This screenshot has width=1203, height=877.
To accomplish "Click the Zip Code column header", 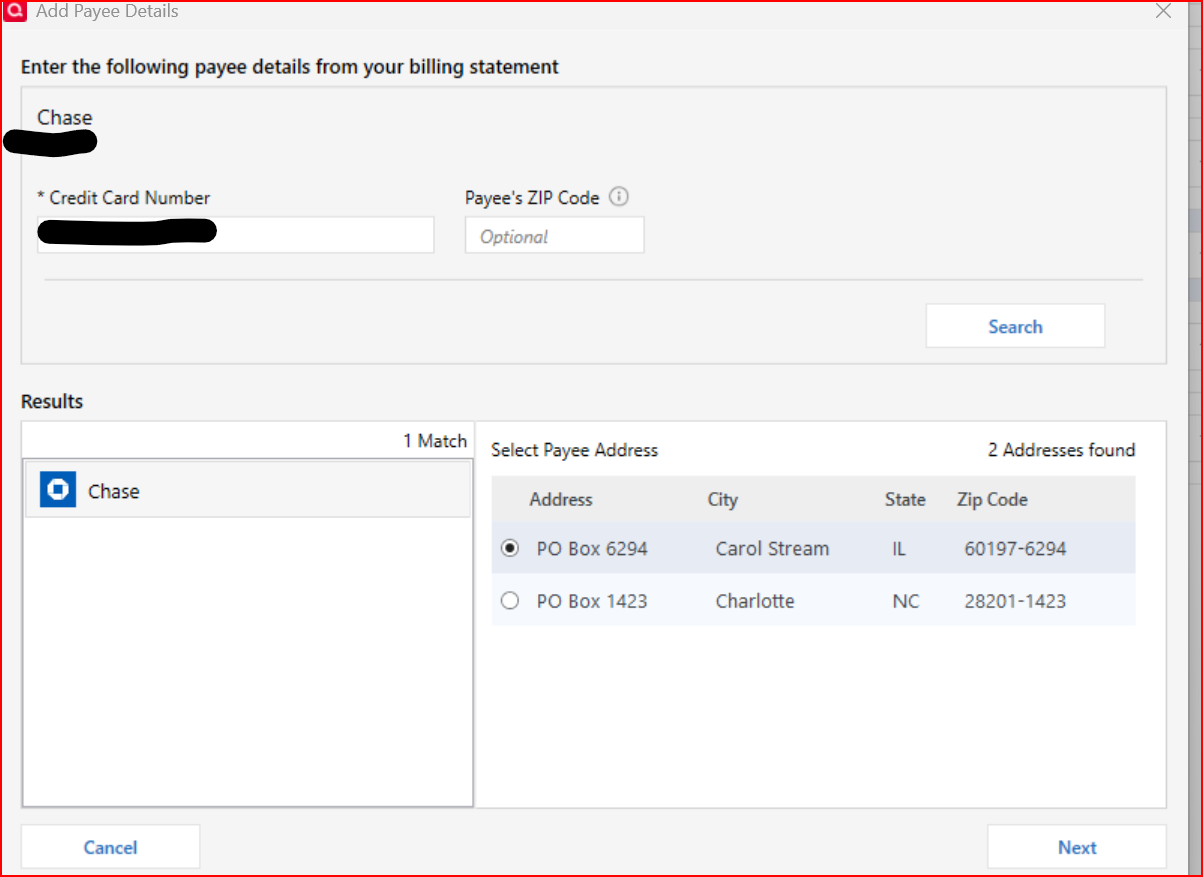I will [x=992, y=500].
